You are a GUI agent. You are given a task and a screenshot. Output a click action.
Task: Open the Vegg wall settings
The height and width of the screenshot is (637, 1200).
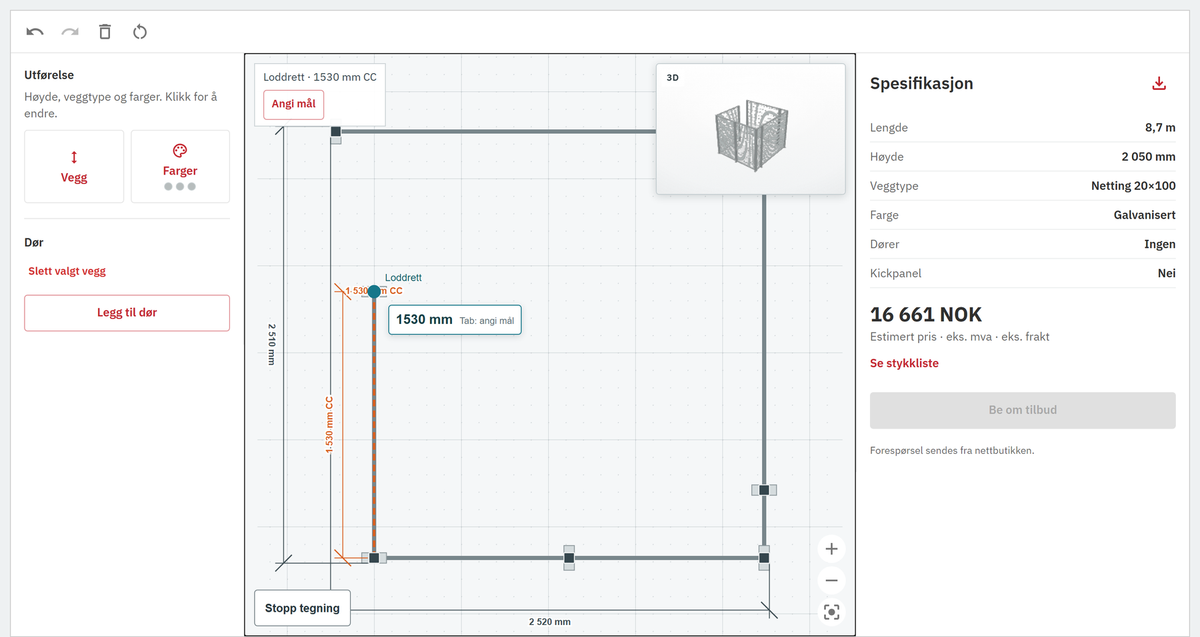tap(74, 166)
